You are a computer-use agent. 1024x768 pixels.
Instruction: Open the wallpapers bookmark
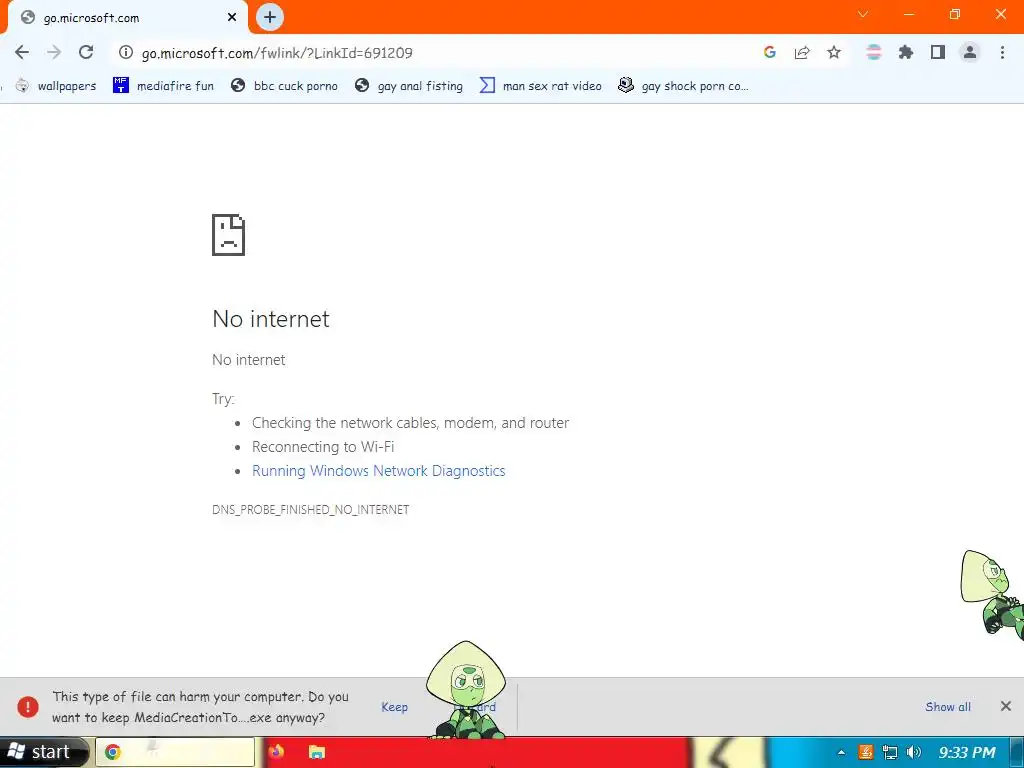(56, 86)
